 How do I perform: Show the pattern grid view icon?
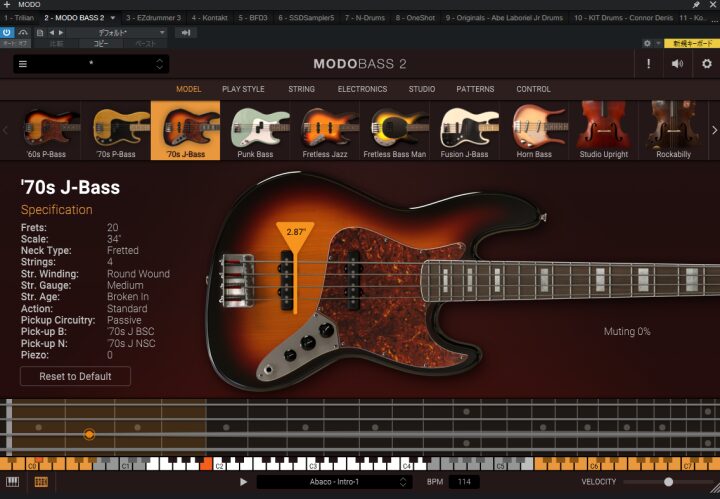tap(41, 482)
